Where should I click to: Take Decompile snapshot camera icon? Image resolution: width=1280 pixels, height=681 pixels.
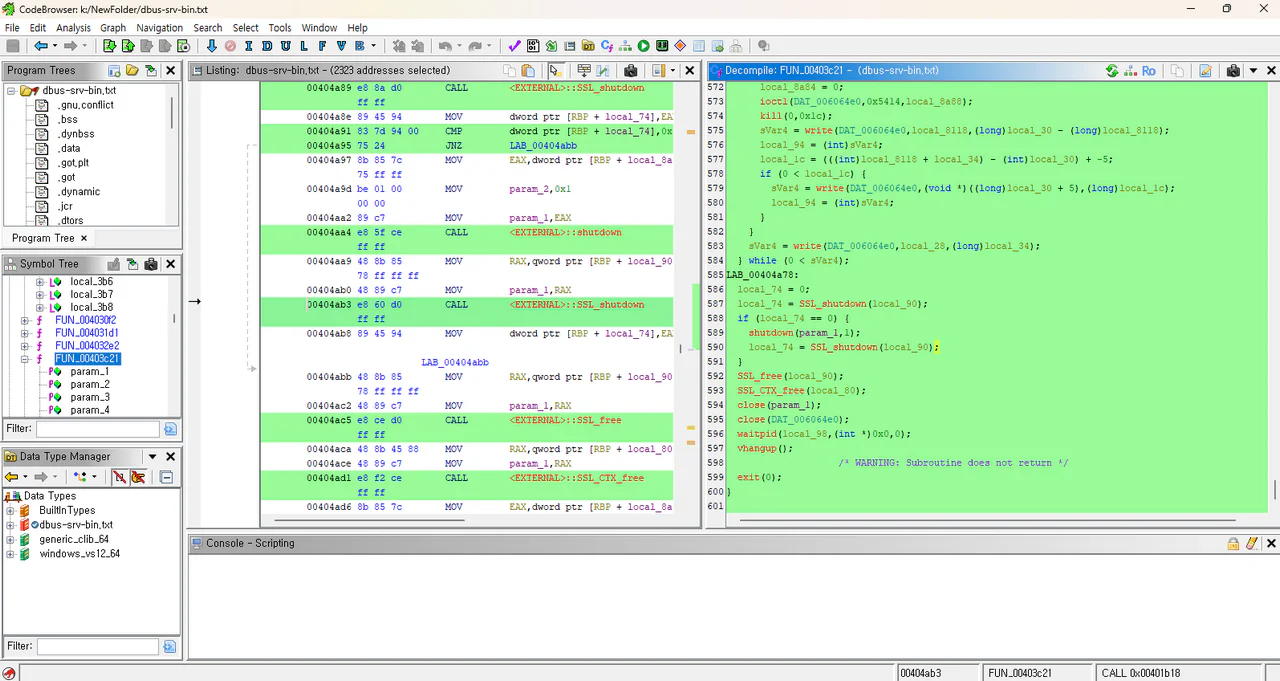1233,71
